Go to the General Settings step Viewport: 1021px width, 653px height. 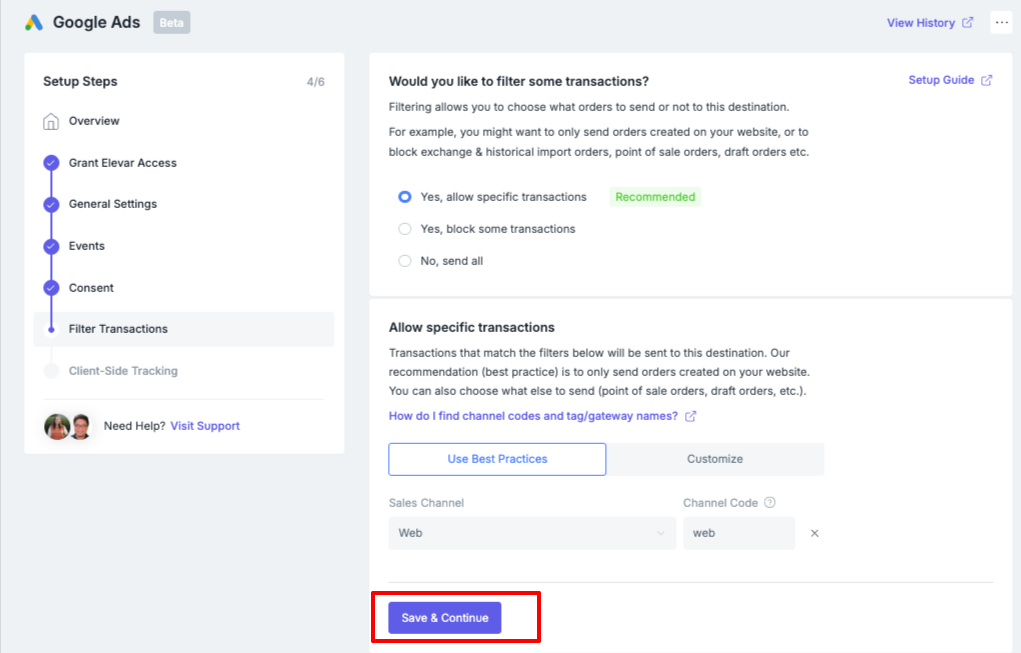point(113,204)
